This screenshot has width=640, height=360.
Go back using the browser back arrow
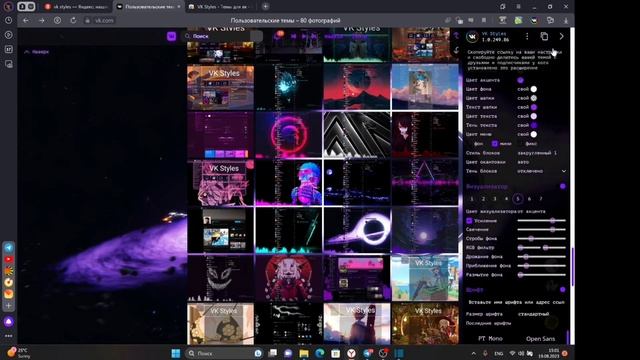tap(26, 20)
